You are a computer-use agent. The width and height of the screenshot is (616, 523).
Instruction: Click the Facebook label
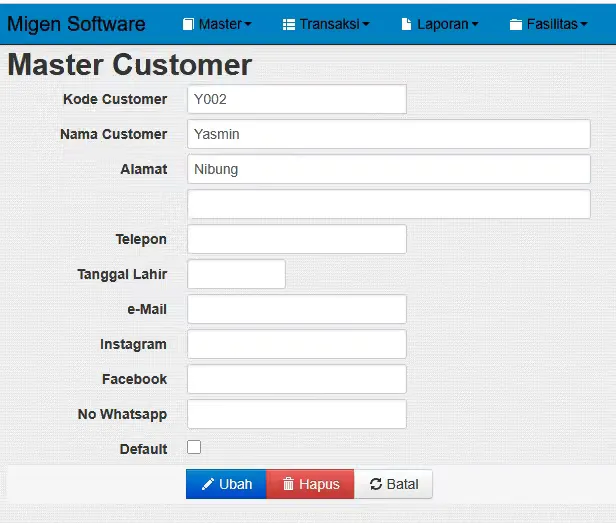tap(134, 379)
